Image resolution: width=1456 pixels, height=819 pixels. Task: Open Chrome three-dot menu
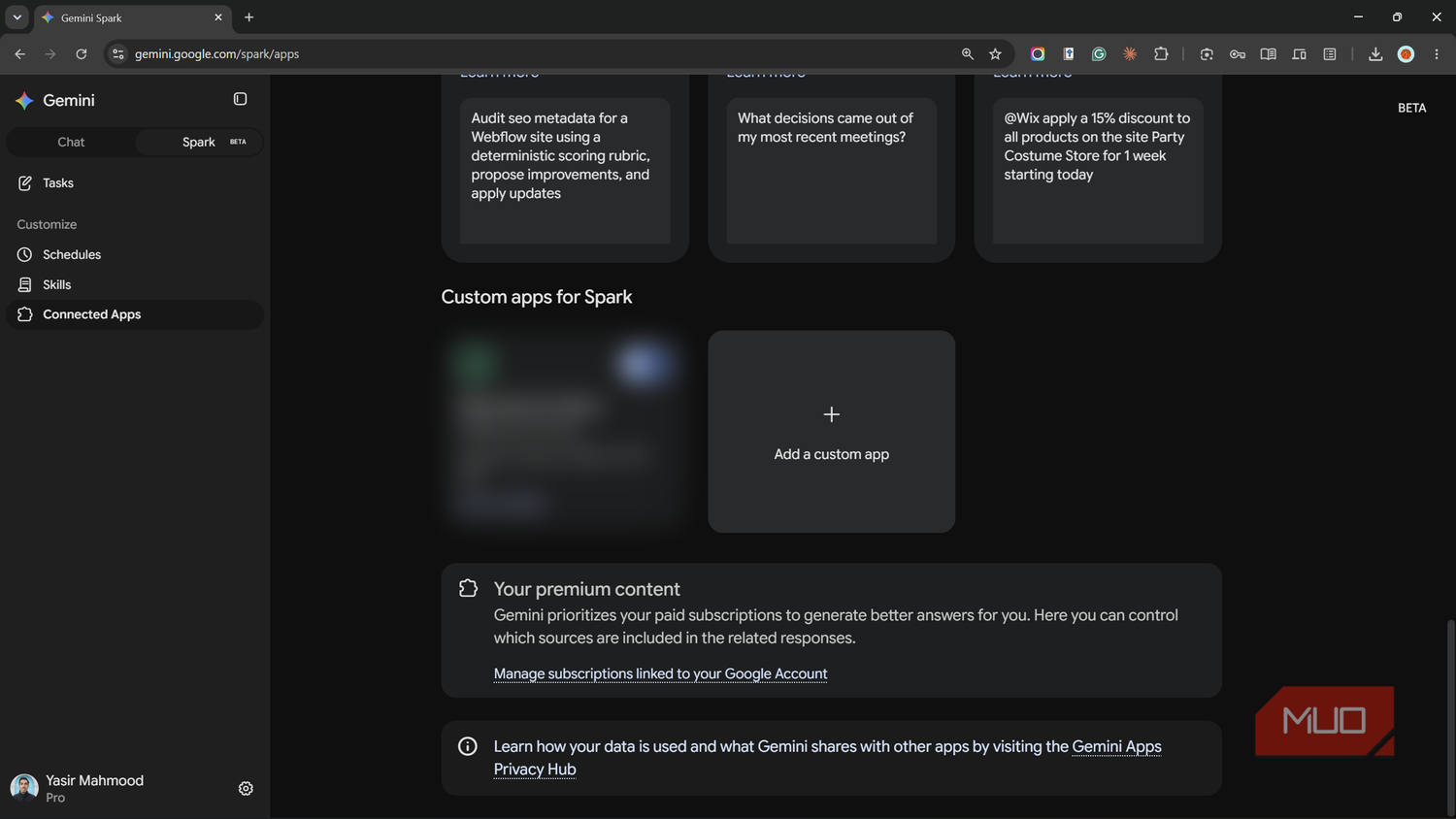[1437, 53]
